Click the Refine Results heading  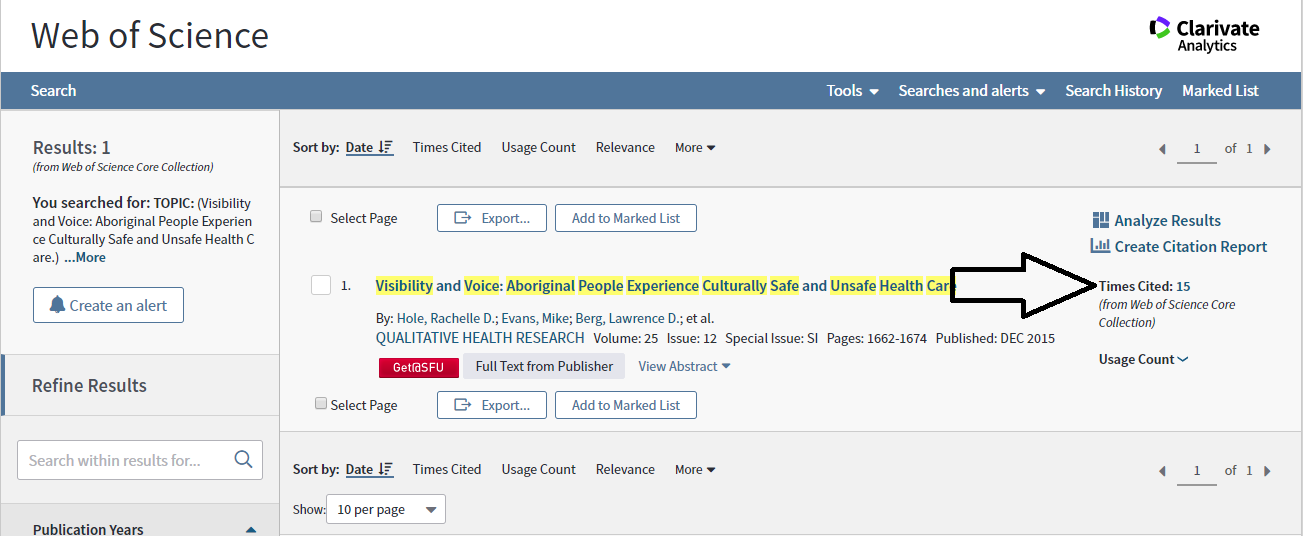tap(89, 385)
